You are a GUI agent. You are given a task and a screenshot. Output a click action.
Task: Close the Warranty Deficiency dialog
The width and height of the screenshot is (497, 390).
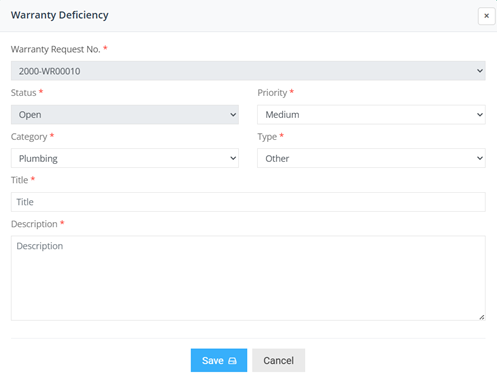pos(486,16)
